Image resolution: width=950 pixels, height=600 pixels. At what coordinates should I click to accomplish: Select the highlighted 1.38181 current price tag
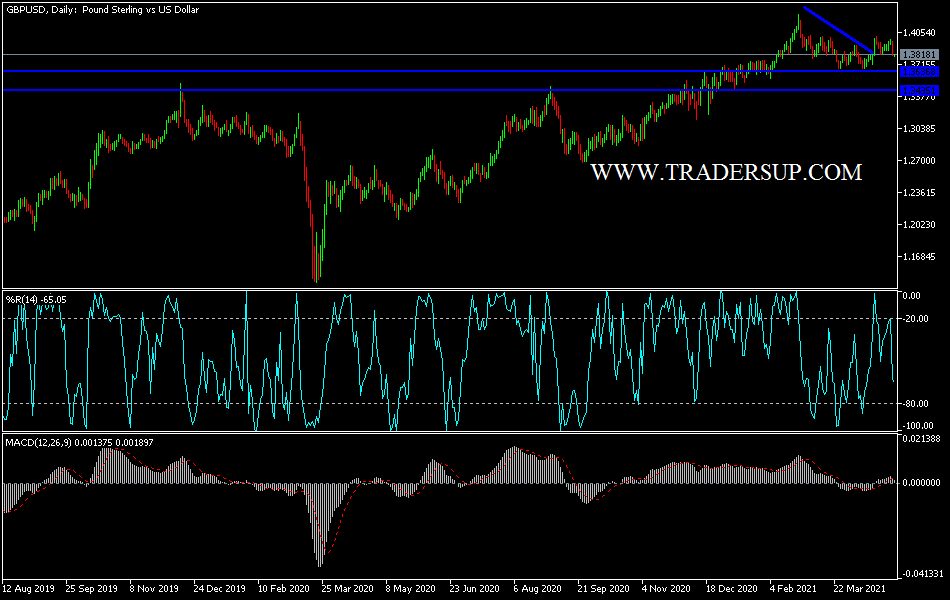919,54
